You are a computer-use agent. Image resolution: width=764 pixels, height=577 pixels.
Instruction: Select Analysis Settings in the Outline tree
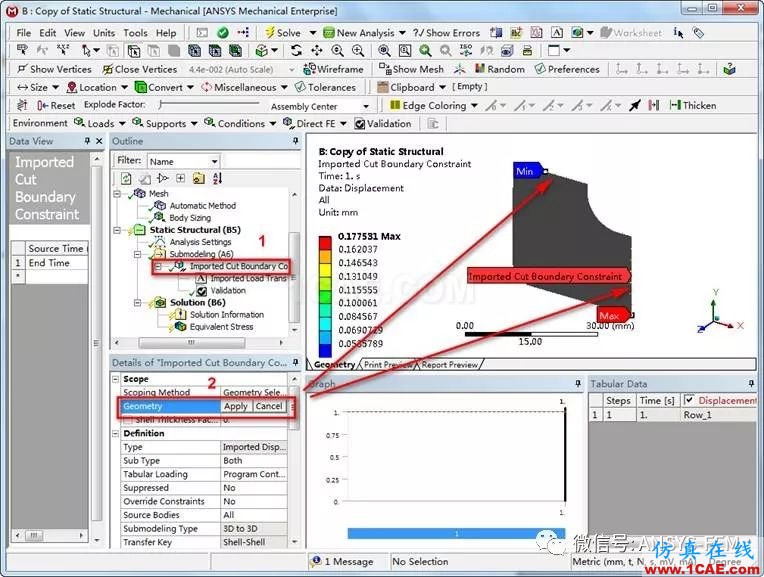click(200, 242)
